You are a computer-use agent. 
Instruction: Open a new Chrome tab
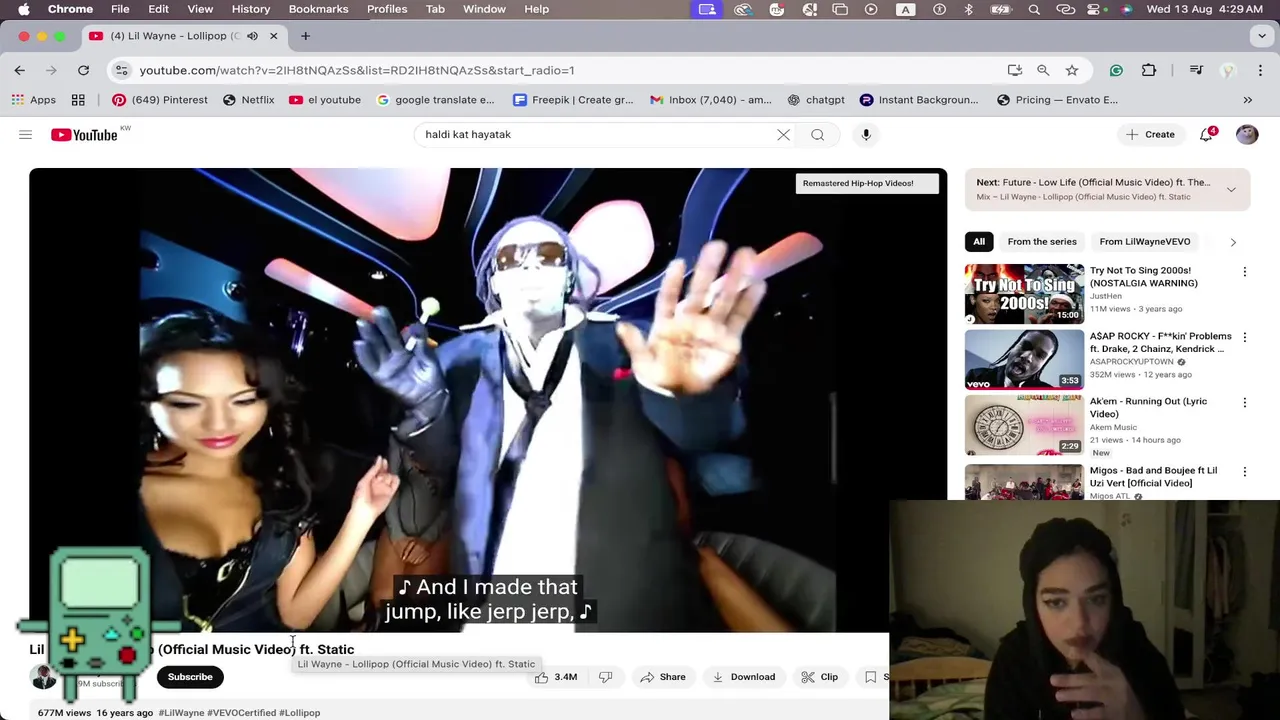point(305,36)
